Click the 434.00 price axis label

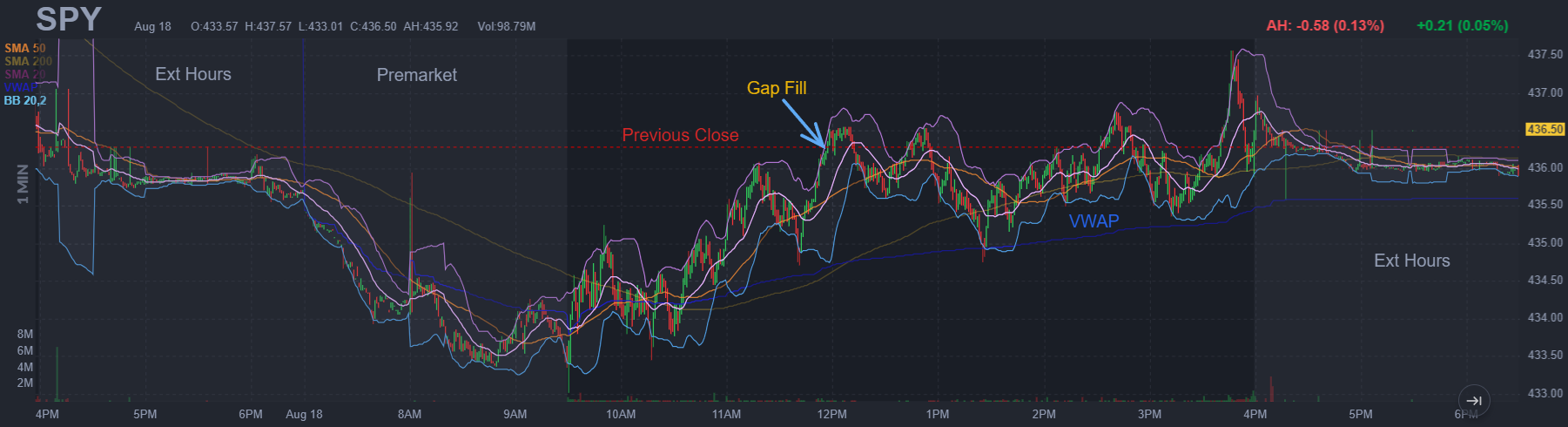click(x=1545, y=317)
